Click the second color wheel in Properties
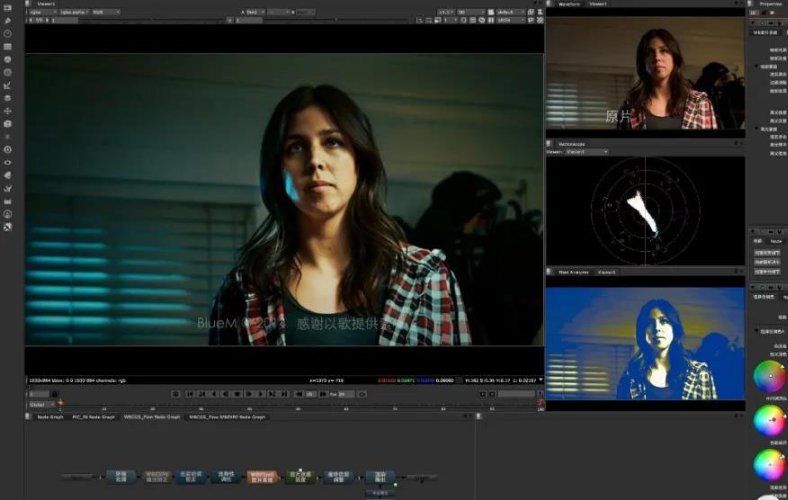This screenshot has height=500, width=788. [769, 420]
